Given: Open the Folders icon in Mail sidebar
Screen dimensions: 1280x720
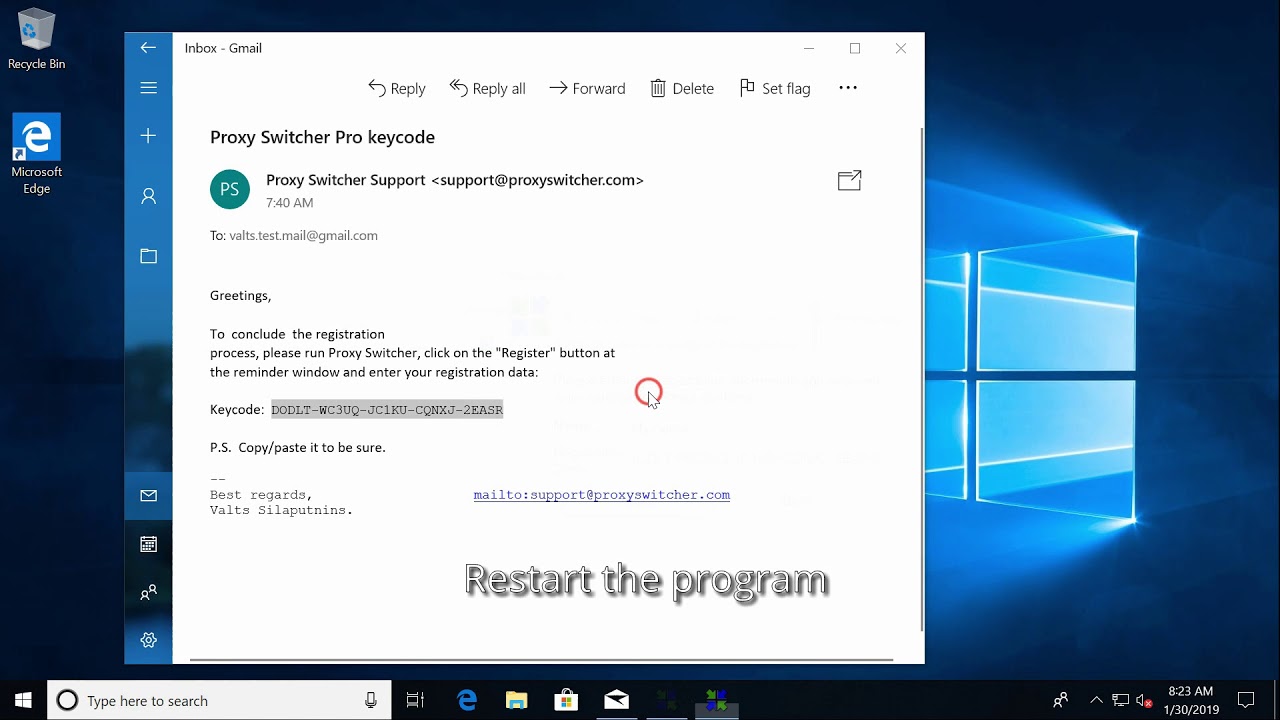Looking at the screenshot, I should [148, 256].
